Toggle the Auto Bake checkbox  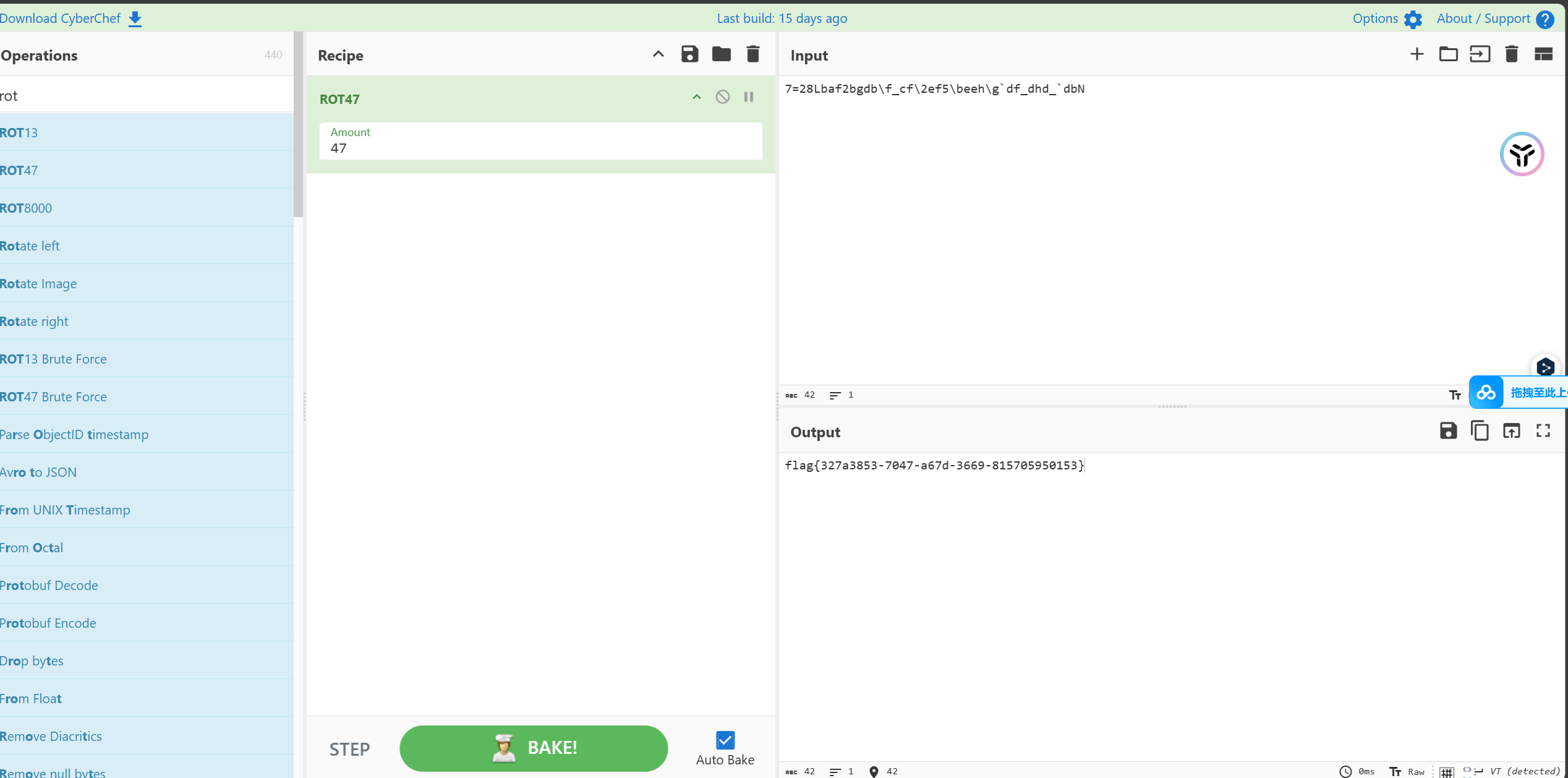(x=725, y=740)
